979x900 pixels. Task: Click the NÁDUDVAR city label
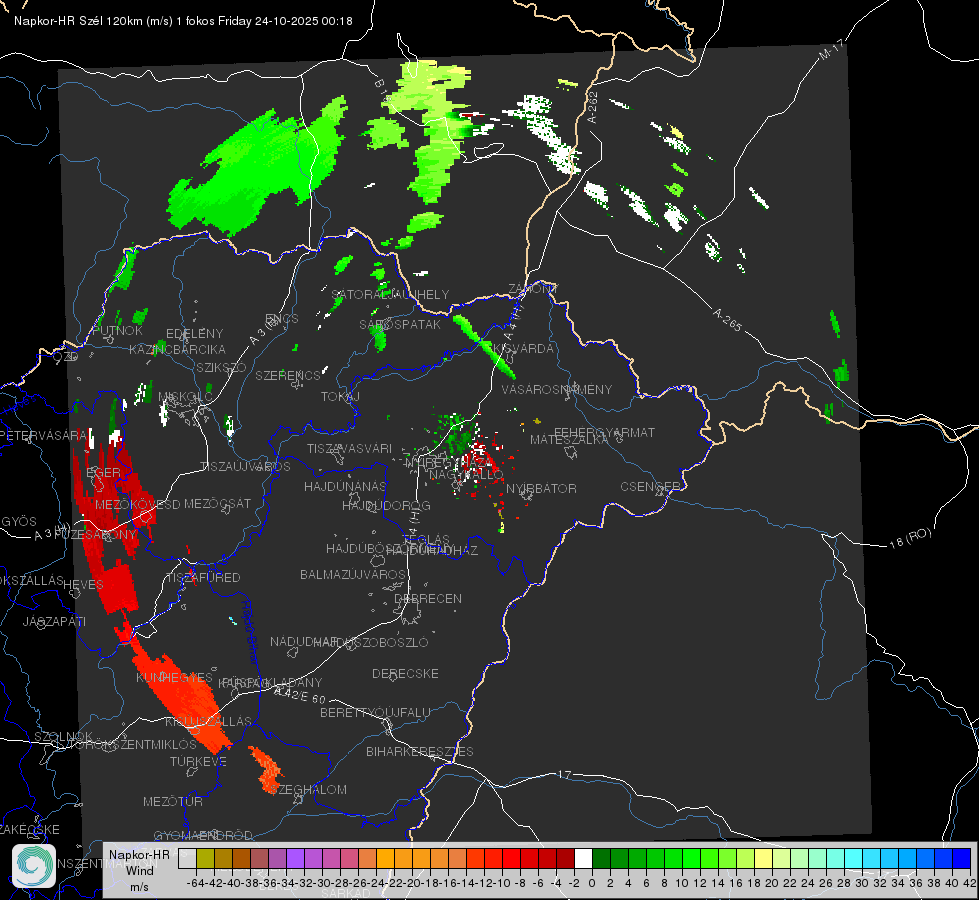coord(304,642)
